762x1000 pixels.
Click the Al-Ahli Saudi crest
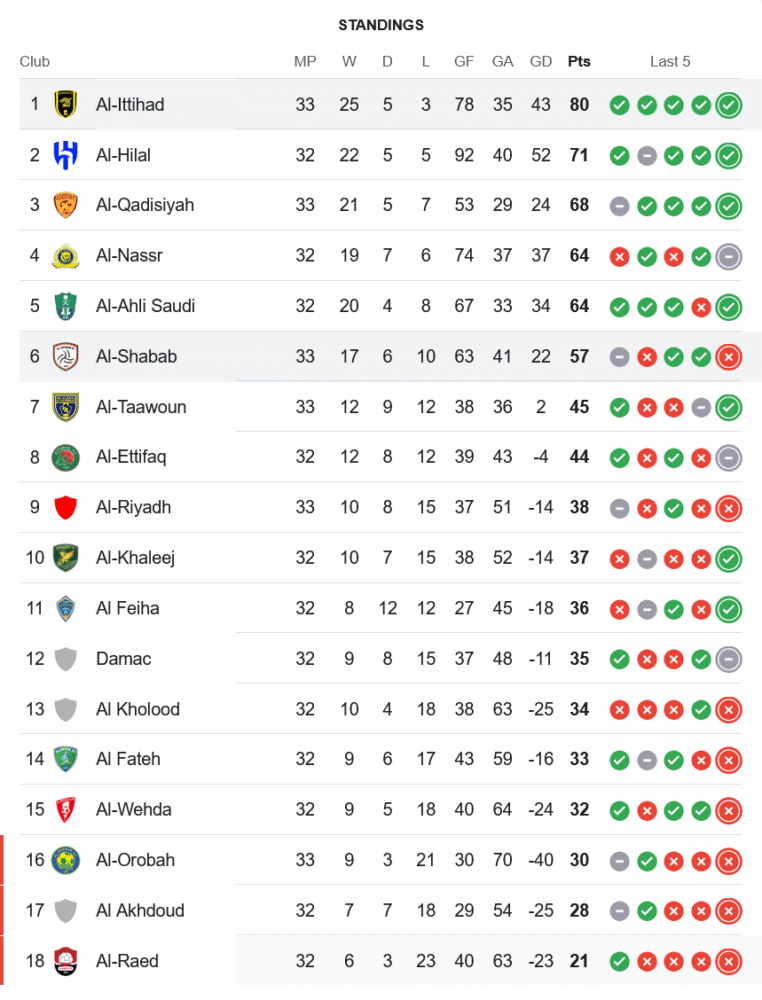(66, 306)
